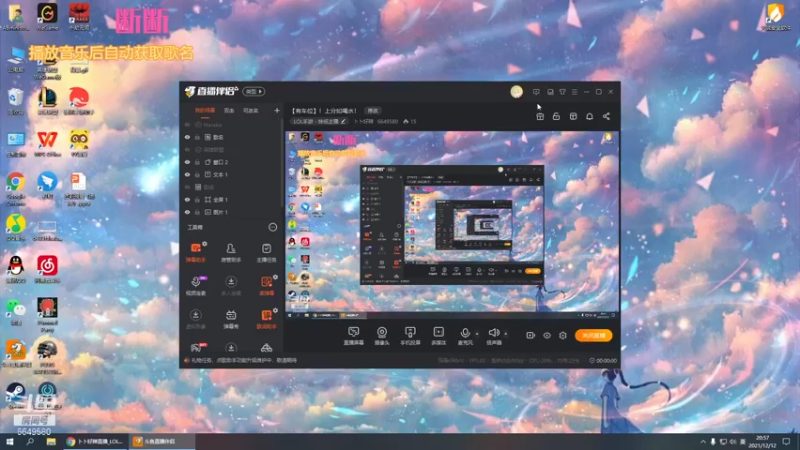Open settings gear beside 关闭直播 button

pyautogui.click(x=563, y=335)
